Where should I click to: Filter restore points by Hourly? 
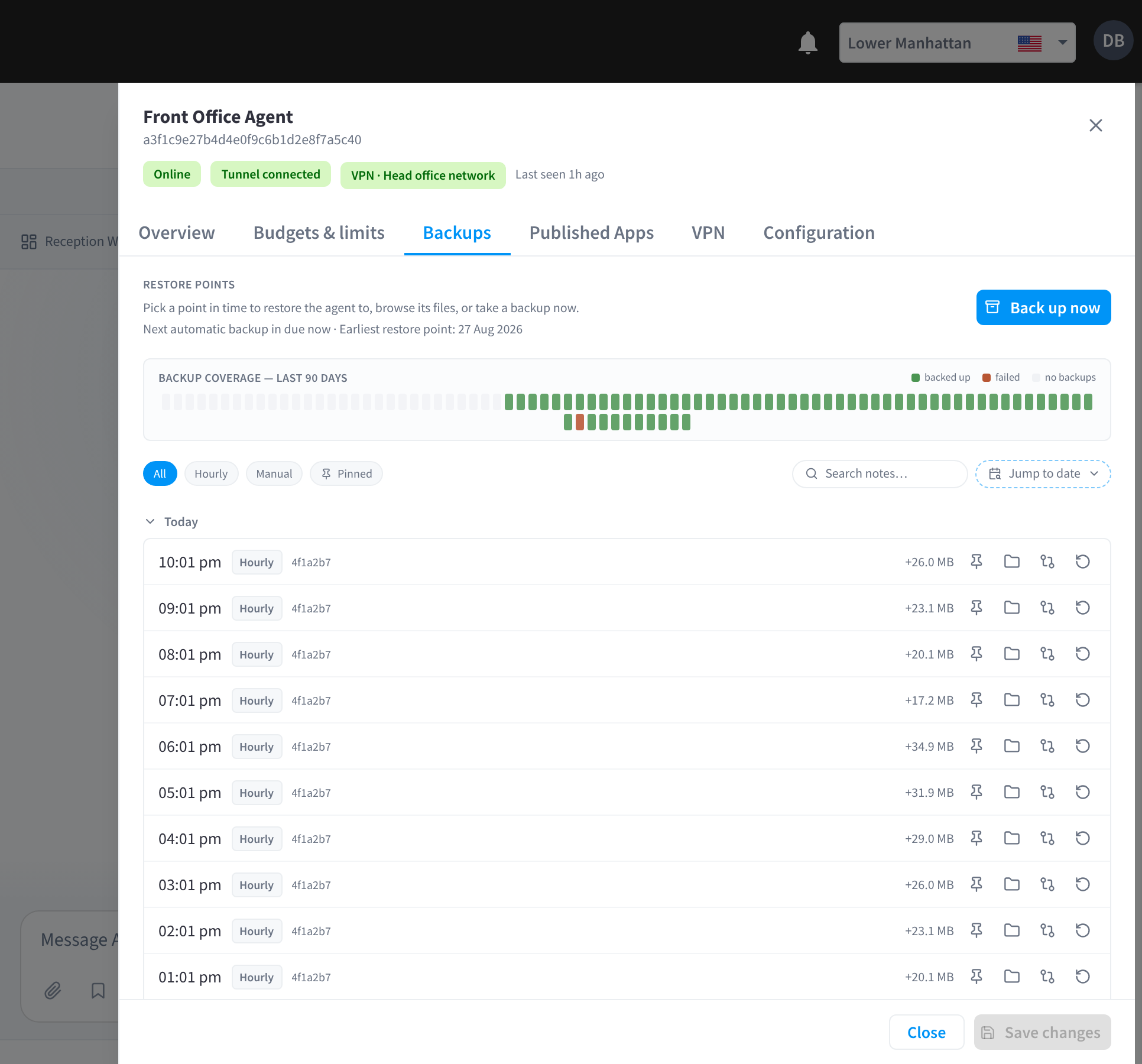point(211,473)
